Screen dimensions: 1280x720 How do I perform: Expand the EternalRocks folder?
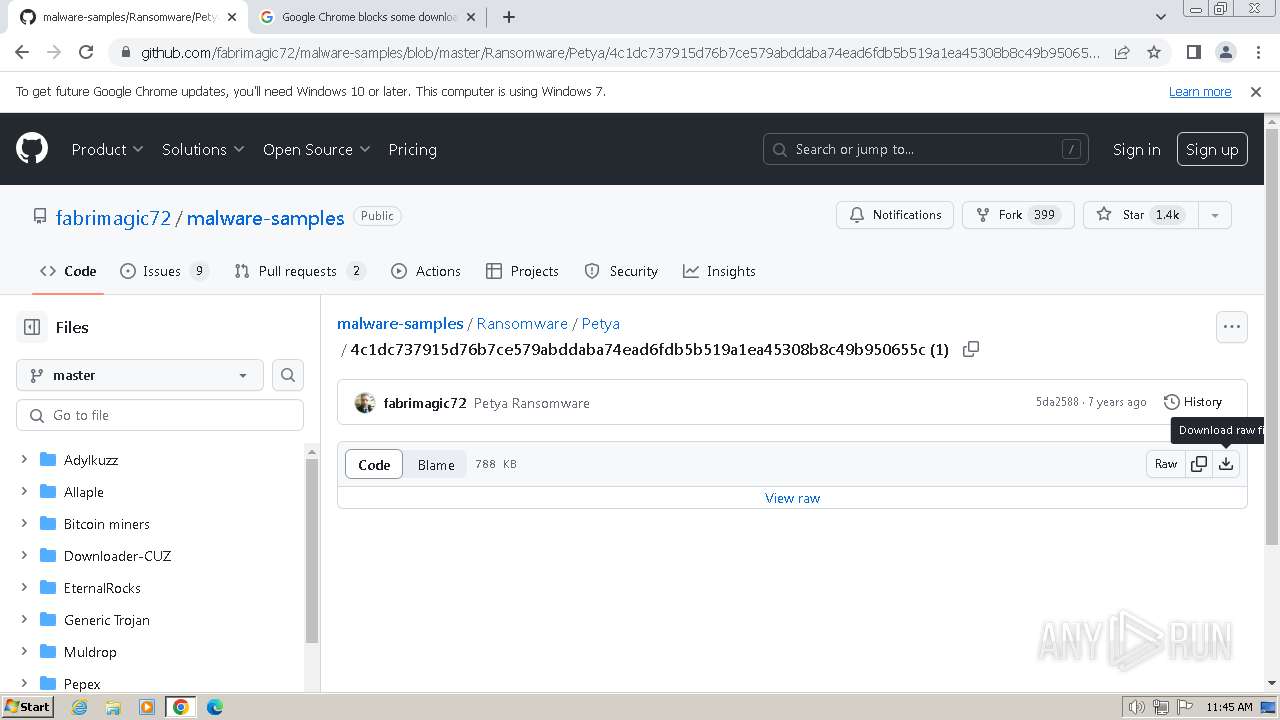pos(24,588)
